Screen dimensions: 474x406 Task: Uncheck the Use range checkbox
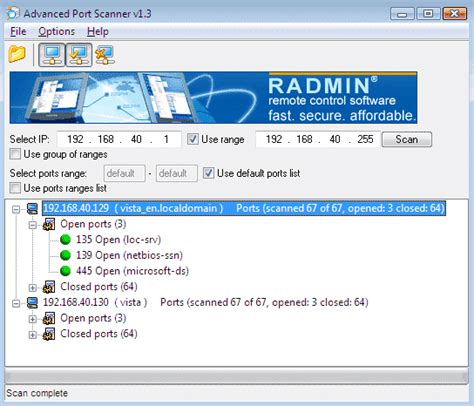point(192,139)
